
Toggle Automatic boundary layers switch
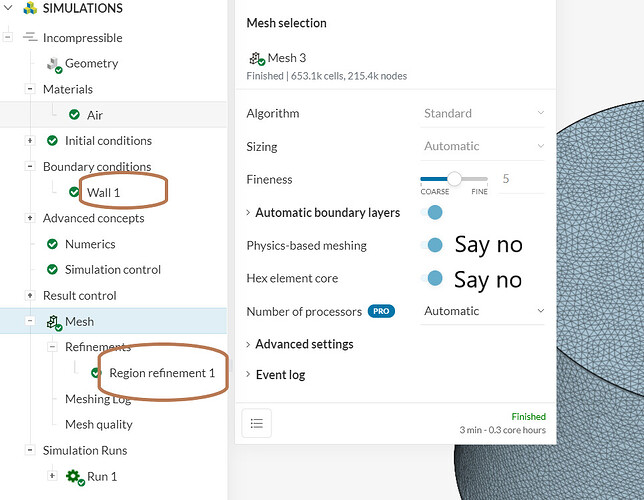(433, 212)
